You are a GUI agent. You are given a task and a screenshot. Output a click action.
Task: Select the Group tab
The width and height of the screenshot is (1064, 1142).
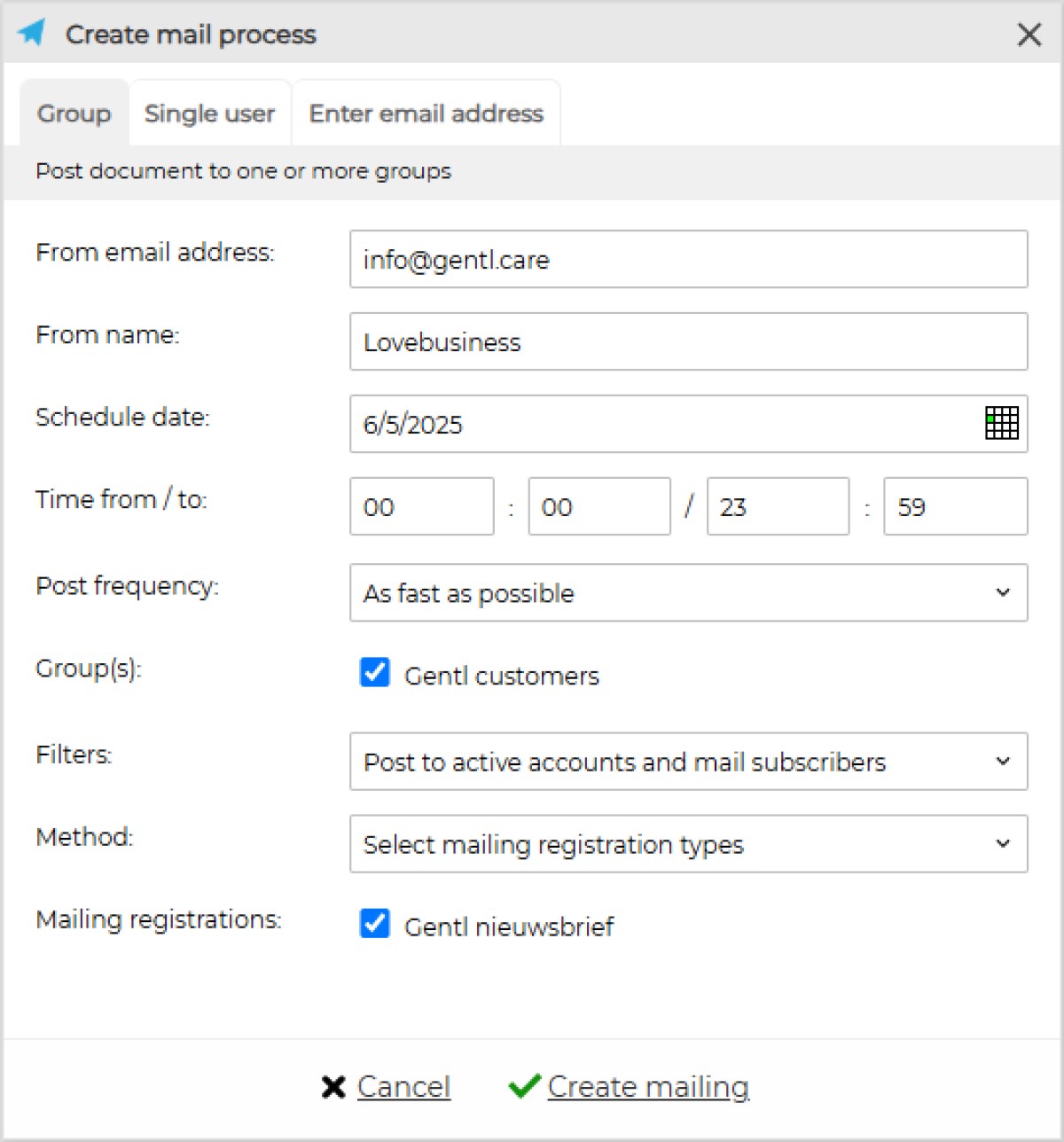click(x=74, y=113)
